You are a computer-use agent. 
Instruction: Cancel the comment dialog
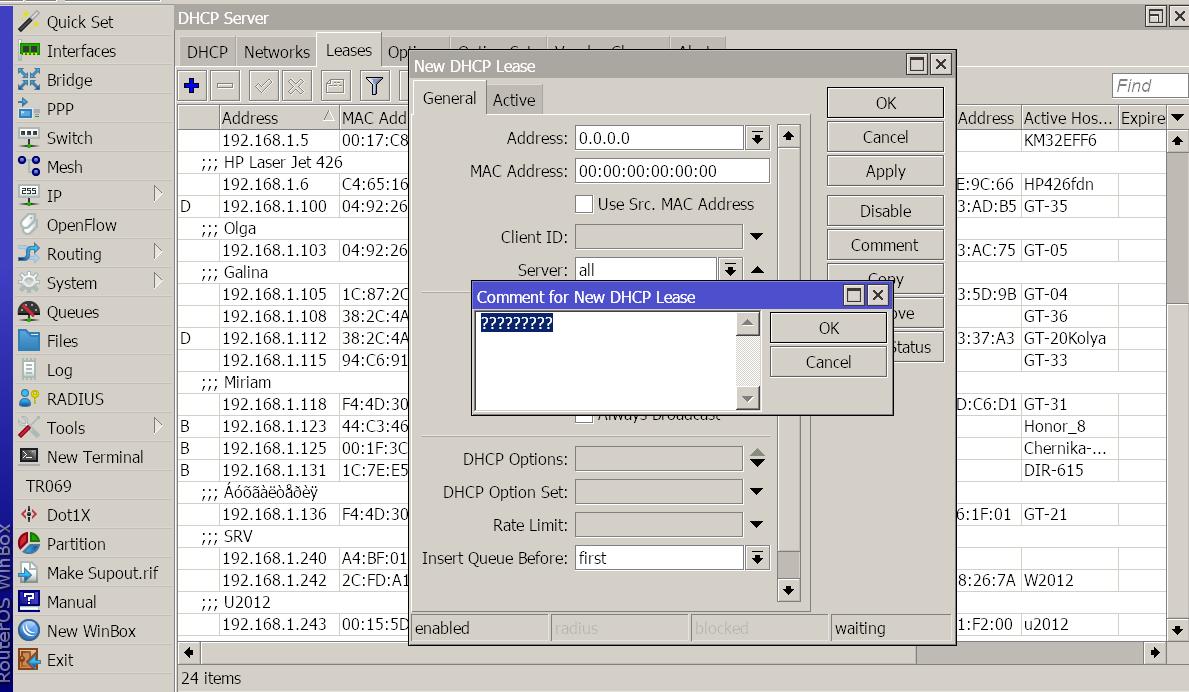tap(828, 362)
